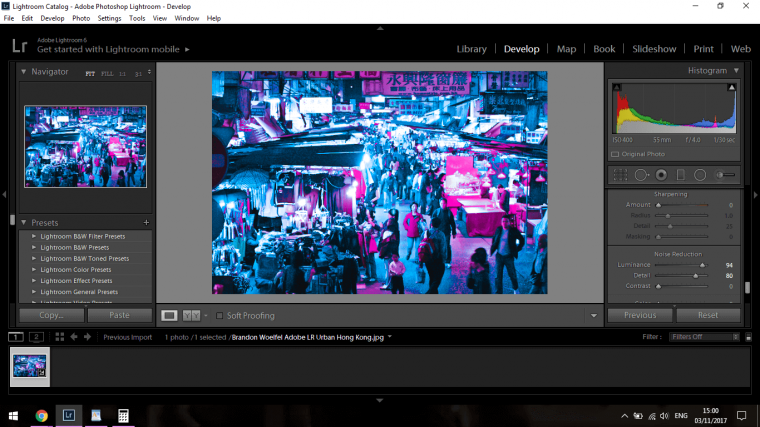Open Navigator zoom ratio dropdown

tap(149, 72)
